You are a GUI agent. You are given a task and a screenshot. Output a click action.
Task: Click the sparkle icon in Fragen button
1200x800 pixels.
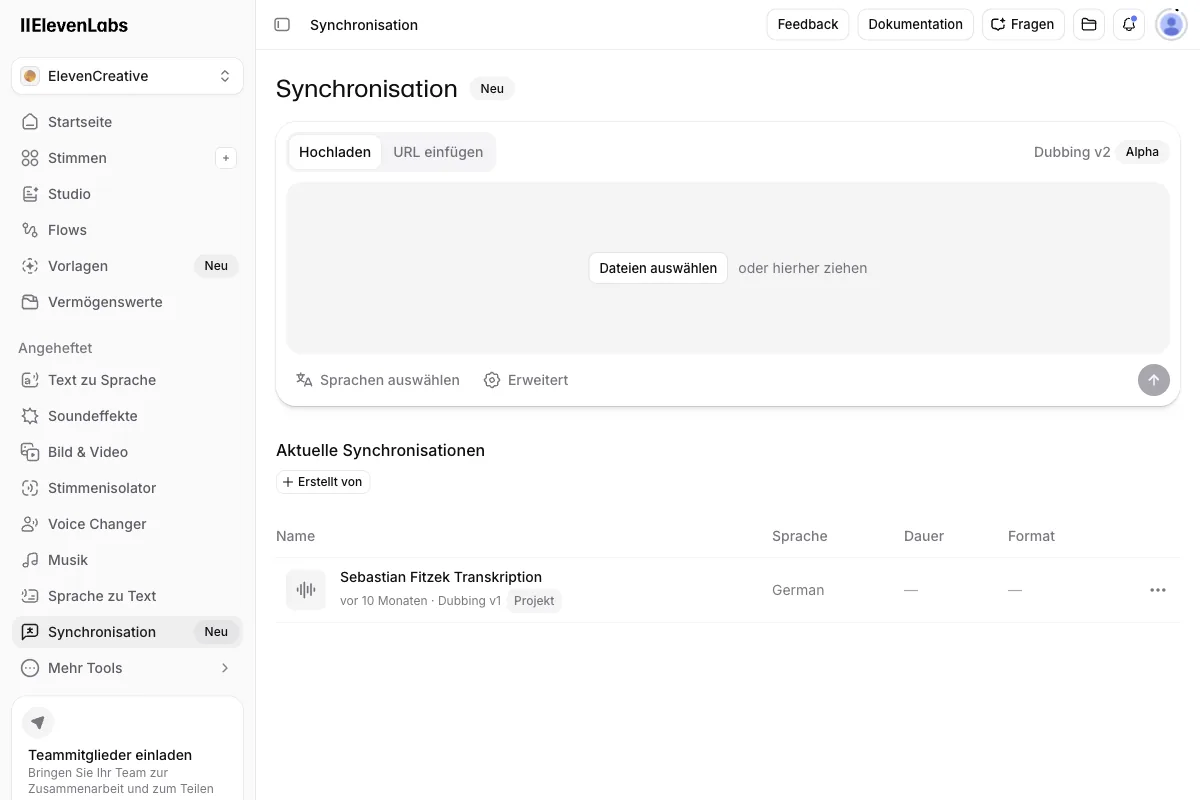pos(998,24)
